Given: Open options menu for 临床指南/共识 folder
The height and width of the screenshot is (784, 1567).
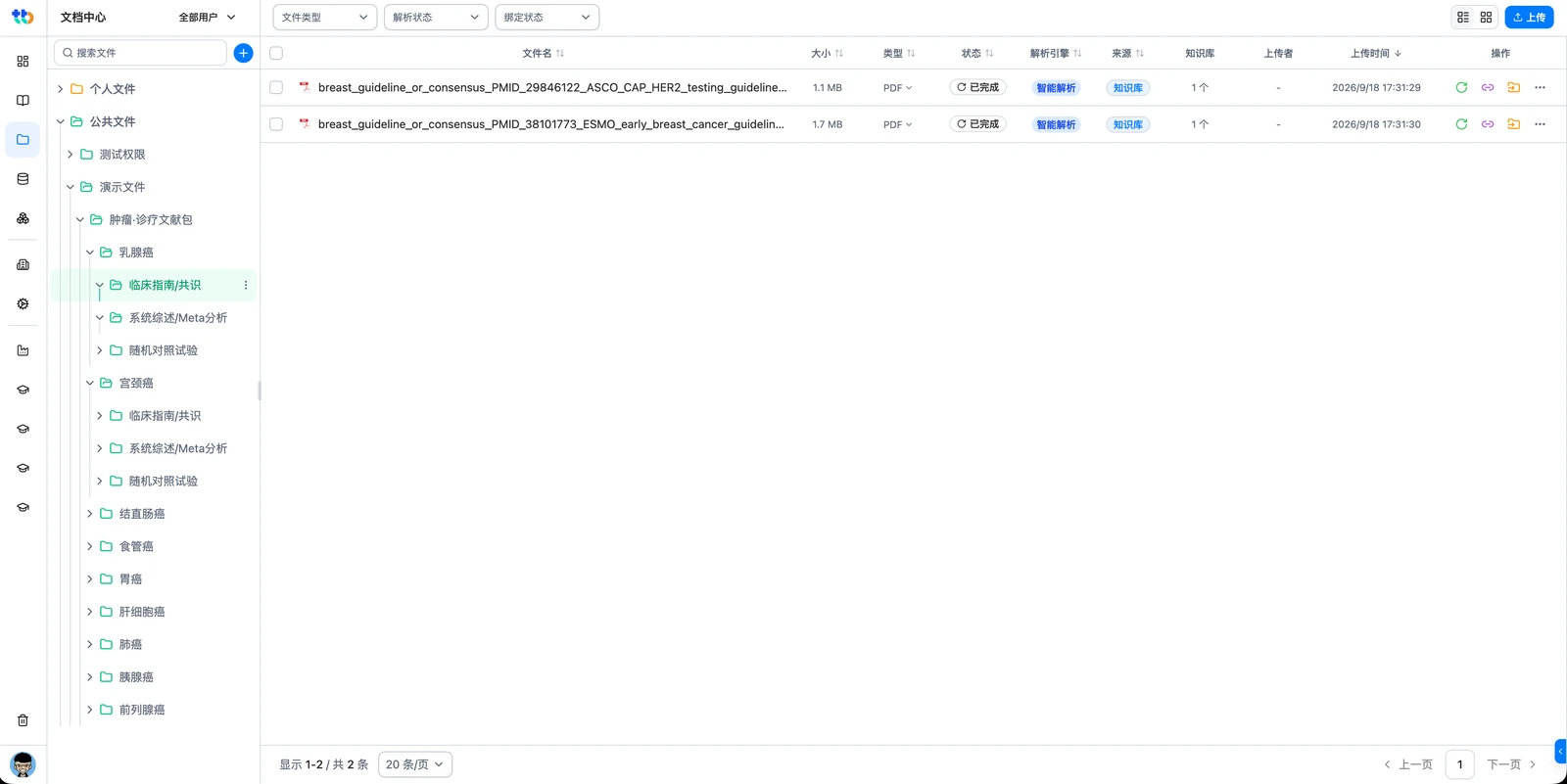Looking at the screenshot, I should tap(246, 285).
